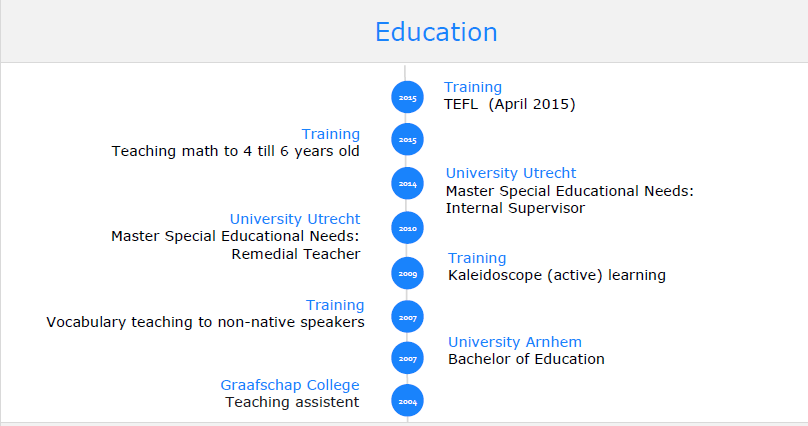Open the University Arnhem heading
Image resolution: width=808 pixels, height=426 pixels.
514,342
